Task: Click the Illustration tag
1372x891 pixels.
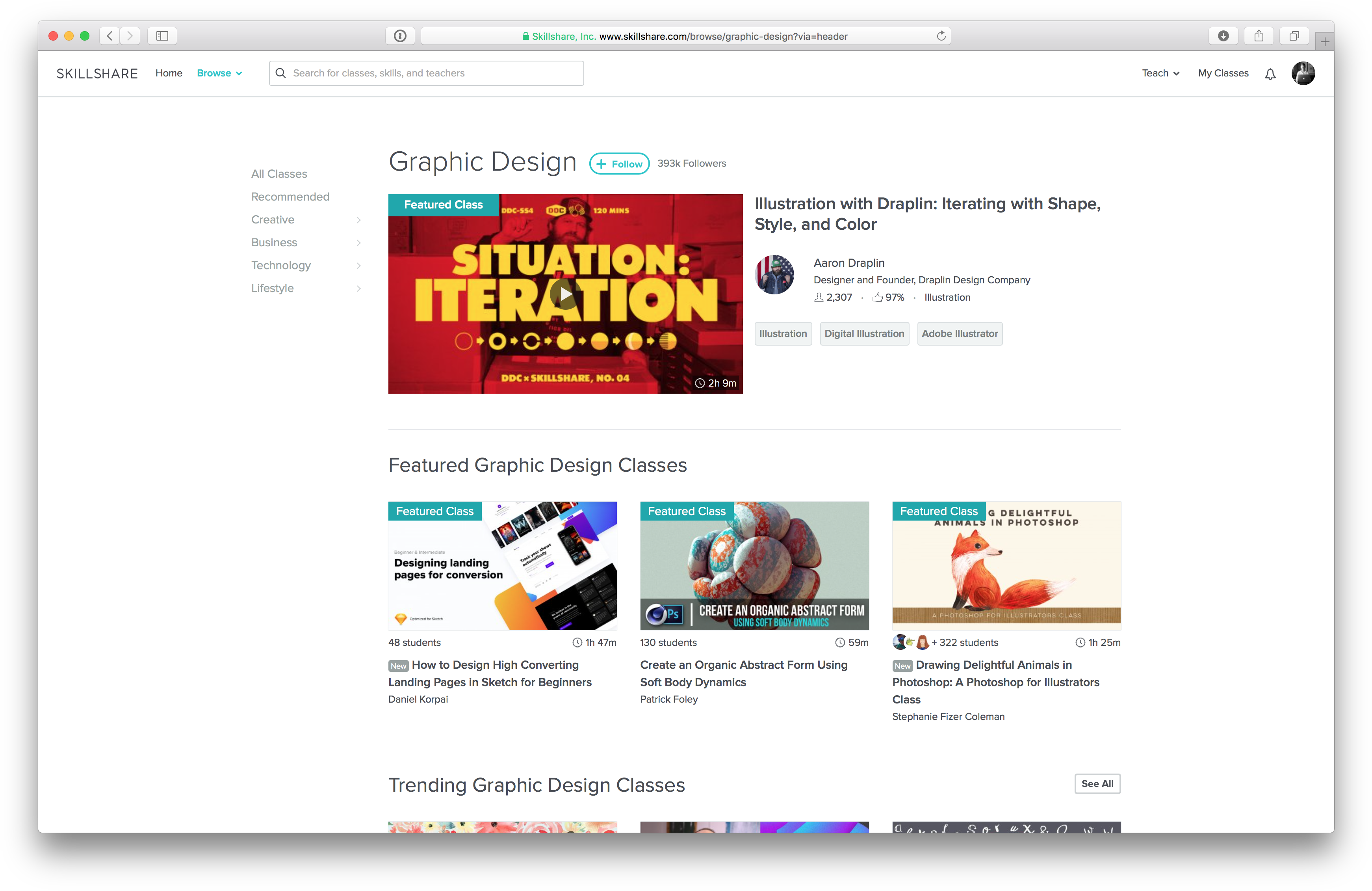Action: pos(783,334)
